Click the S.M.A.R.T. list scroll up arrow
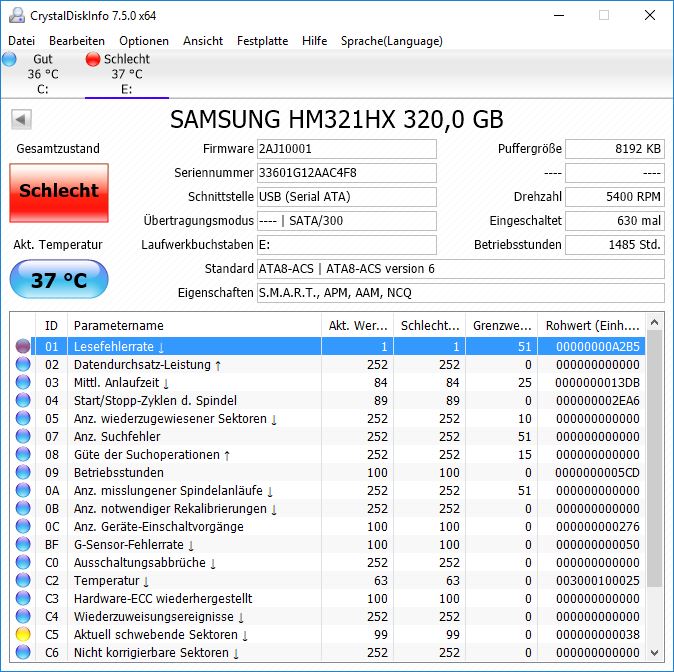The image size is (674, 672). pyautogui.click(x=655, y=322)
